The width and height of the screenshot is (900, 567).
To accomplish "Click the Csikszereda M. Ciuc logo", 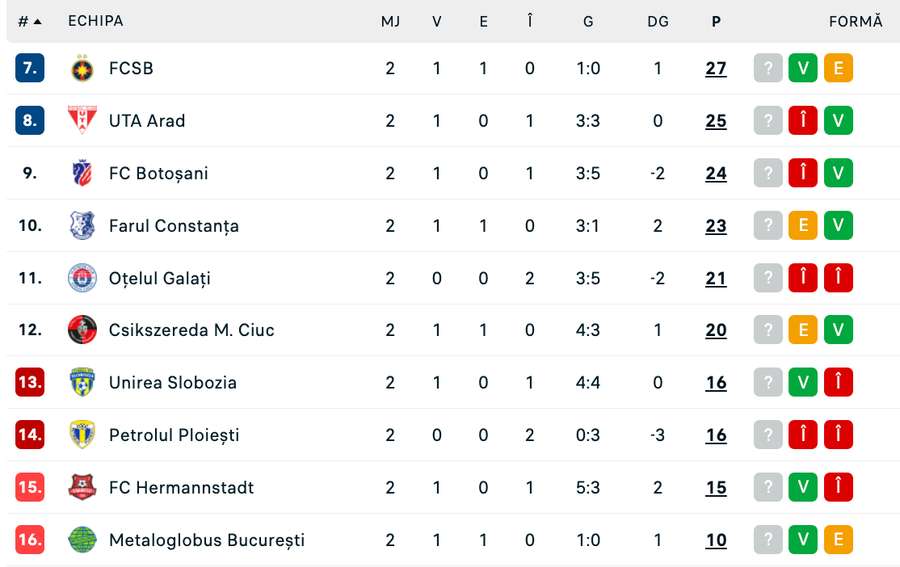I will [x=82, y=330].
